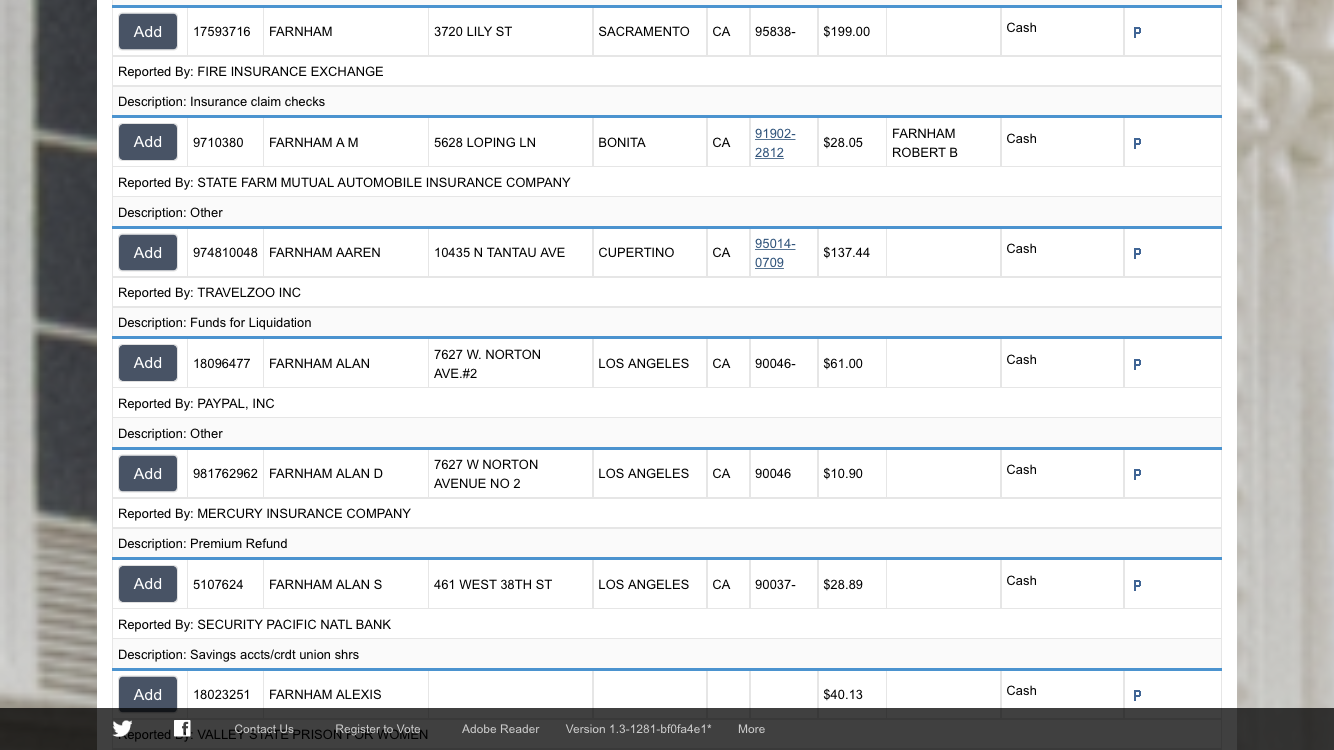Click Reported By: PAYPAL, INC
This screenshot has height=750, width=1334.
196,404
